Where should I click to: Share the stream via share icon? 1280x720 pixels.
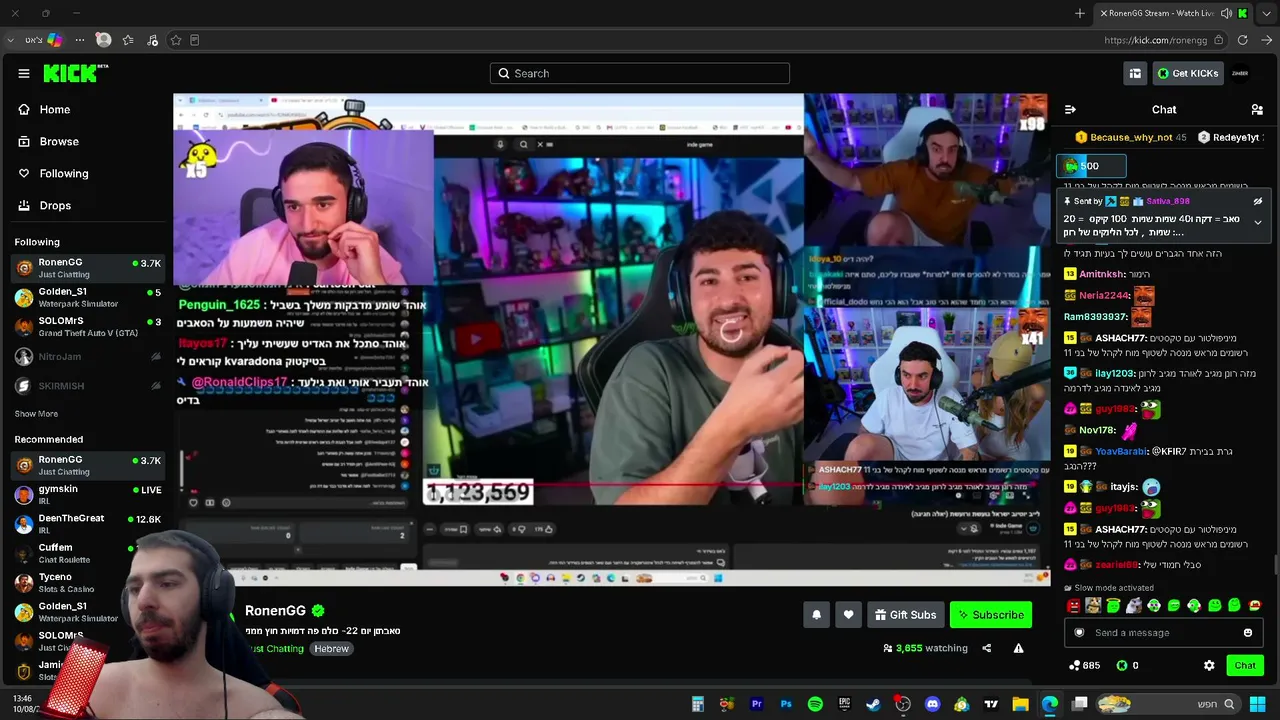pos(986,648)
